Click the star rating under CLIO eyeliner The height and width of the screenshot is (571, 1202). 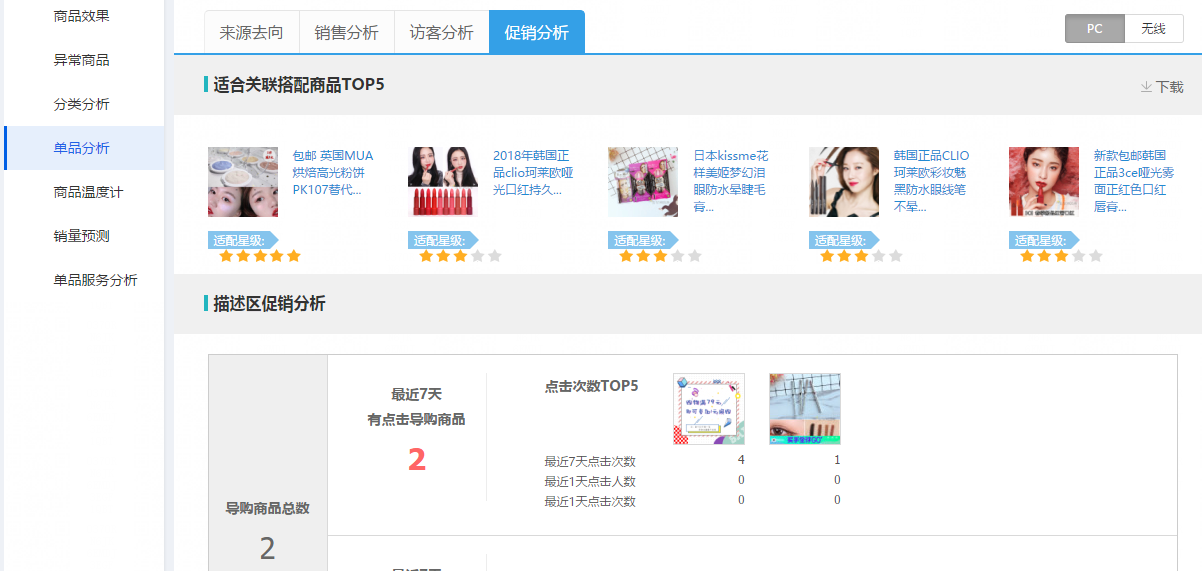861,256
